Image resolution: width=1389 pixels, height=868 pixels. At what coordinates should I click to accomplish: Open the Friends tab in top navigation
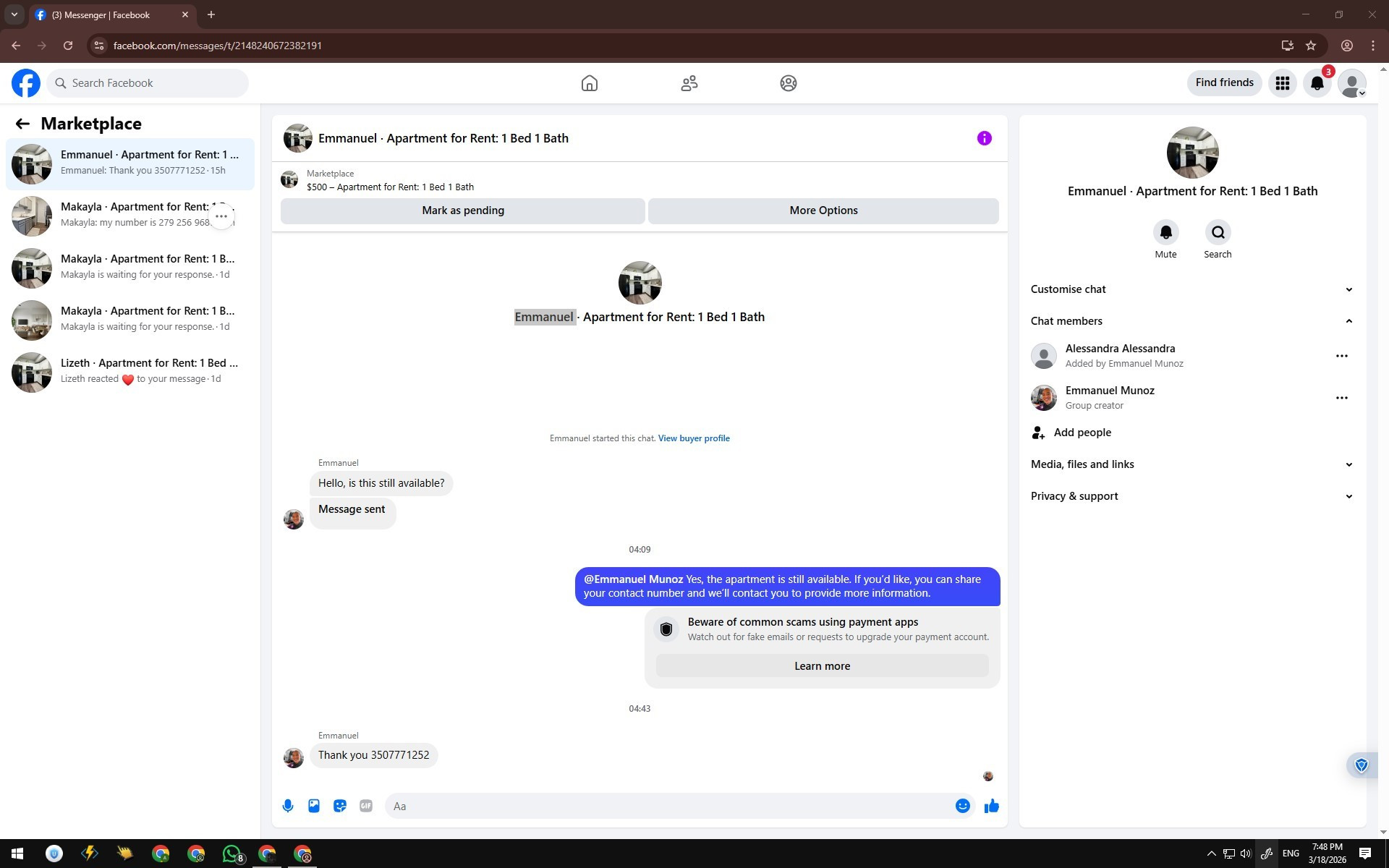point(689,83)
